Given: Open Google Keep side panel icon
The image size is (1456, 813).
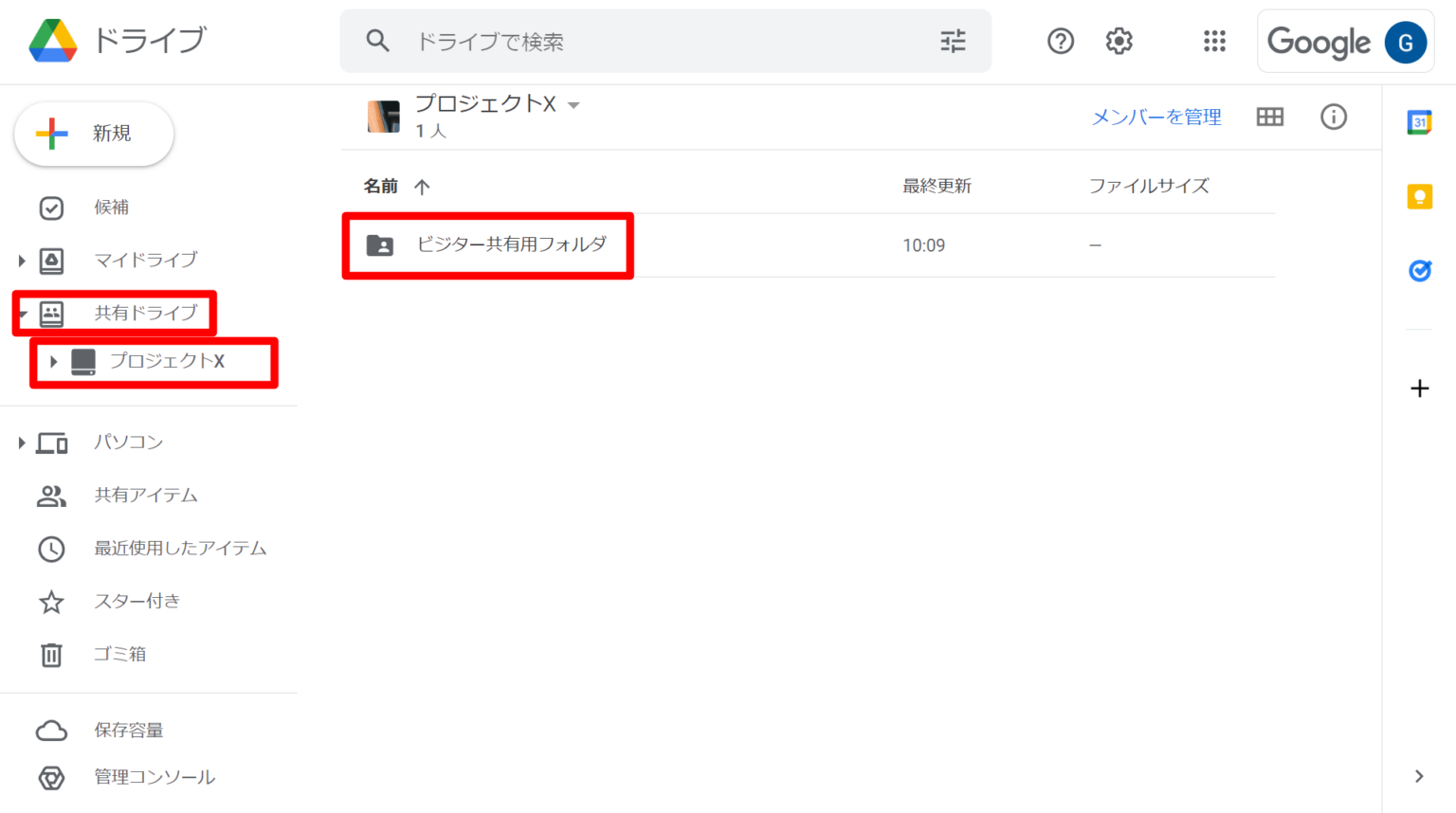Looking at the screenshot, I should coord(1419,197).
